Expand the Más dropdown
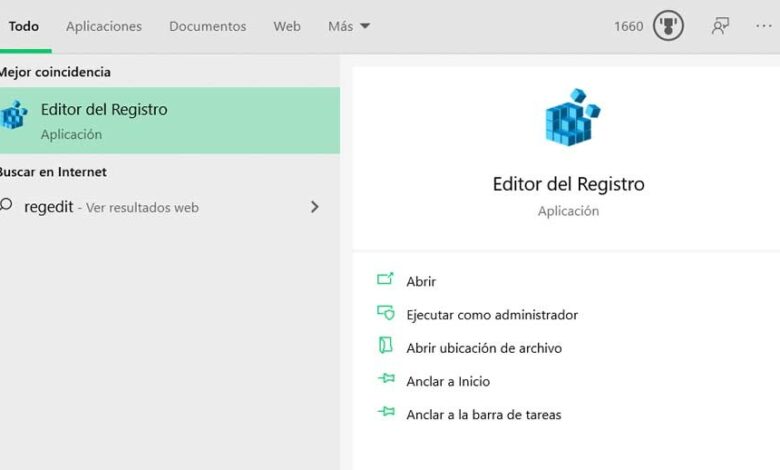Image resolution: width=780 pixels, height=470 pixels. point(349,26)
